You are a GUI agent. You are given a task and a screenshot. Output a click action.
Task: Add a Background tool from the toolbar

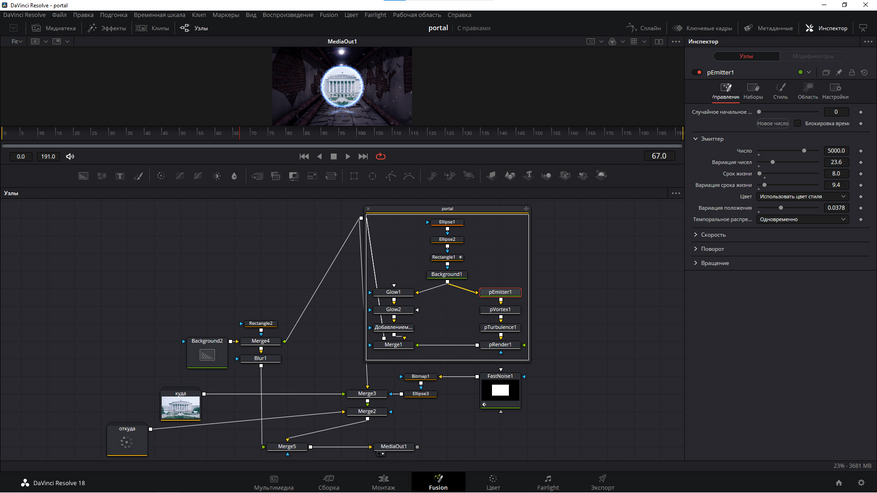tap(83, 176)
